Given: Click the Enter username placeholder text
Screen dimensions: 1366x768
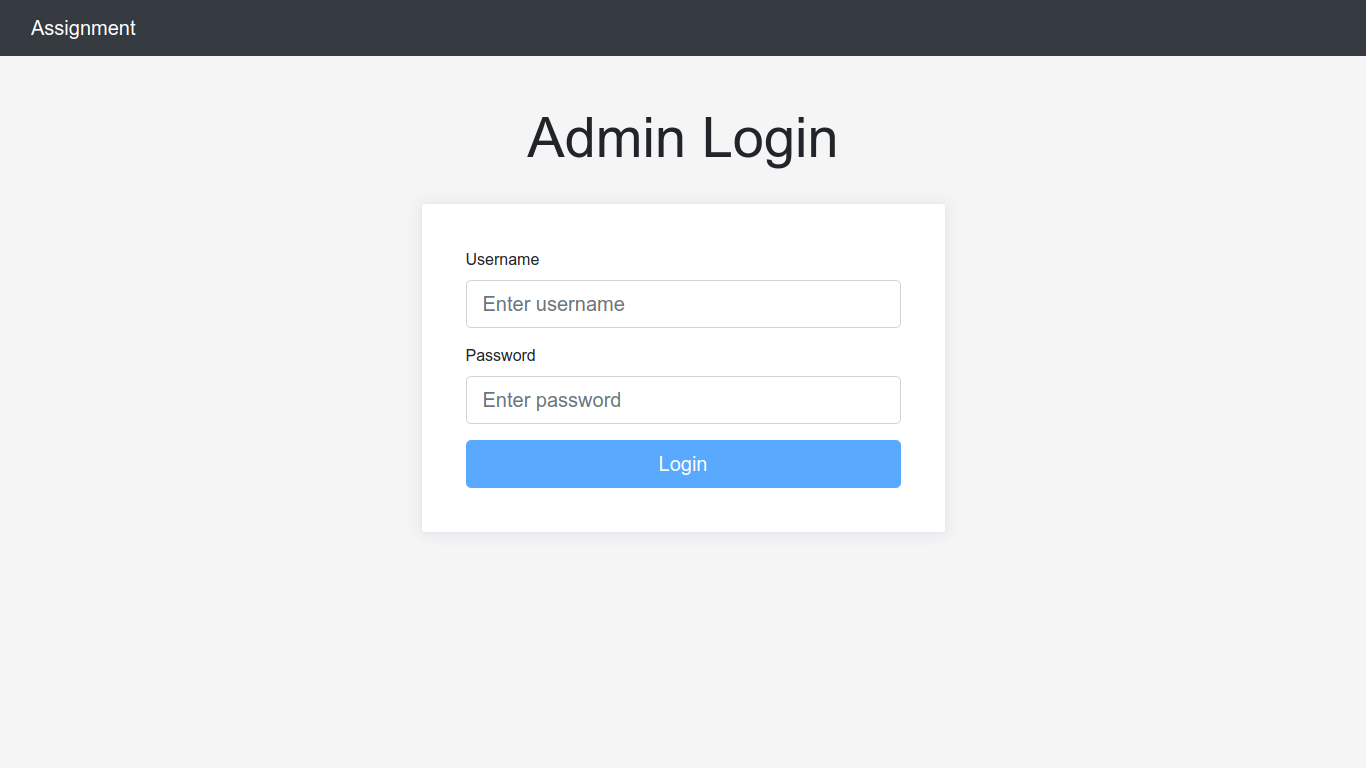Looking at the screenshot, I should tap(553, 304).
